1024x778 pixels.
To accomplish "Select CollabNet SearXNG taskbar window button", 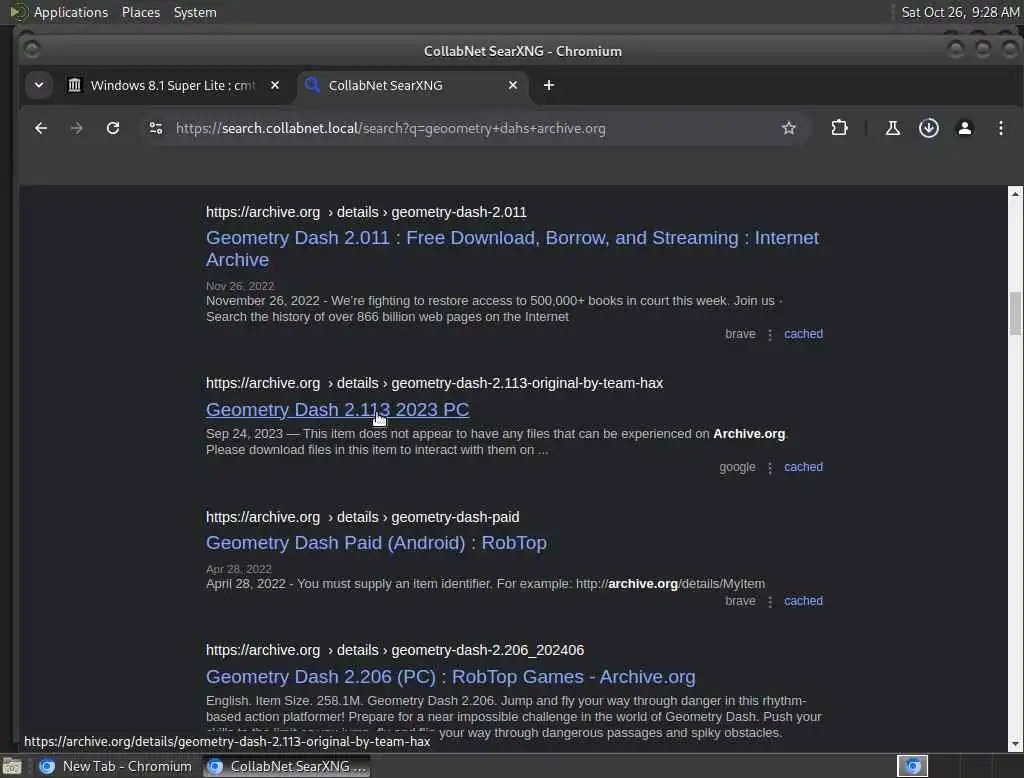I will (x=287, y=766).
